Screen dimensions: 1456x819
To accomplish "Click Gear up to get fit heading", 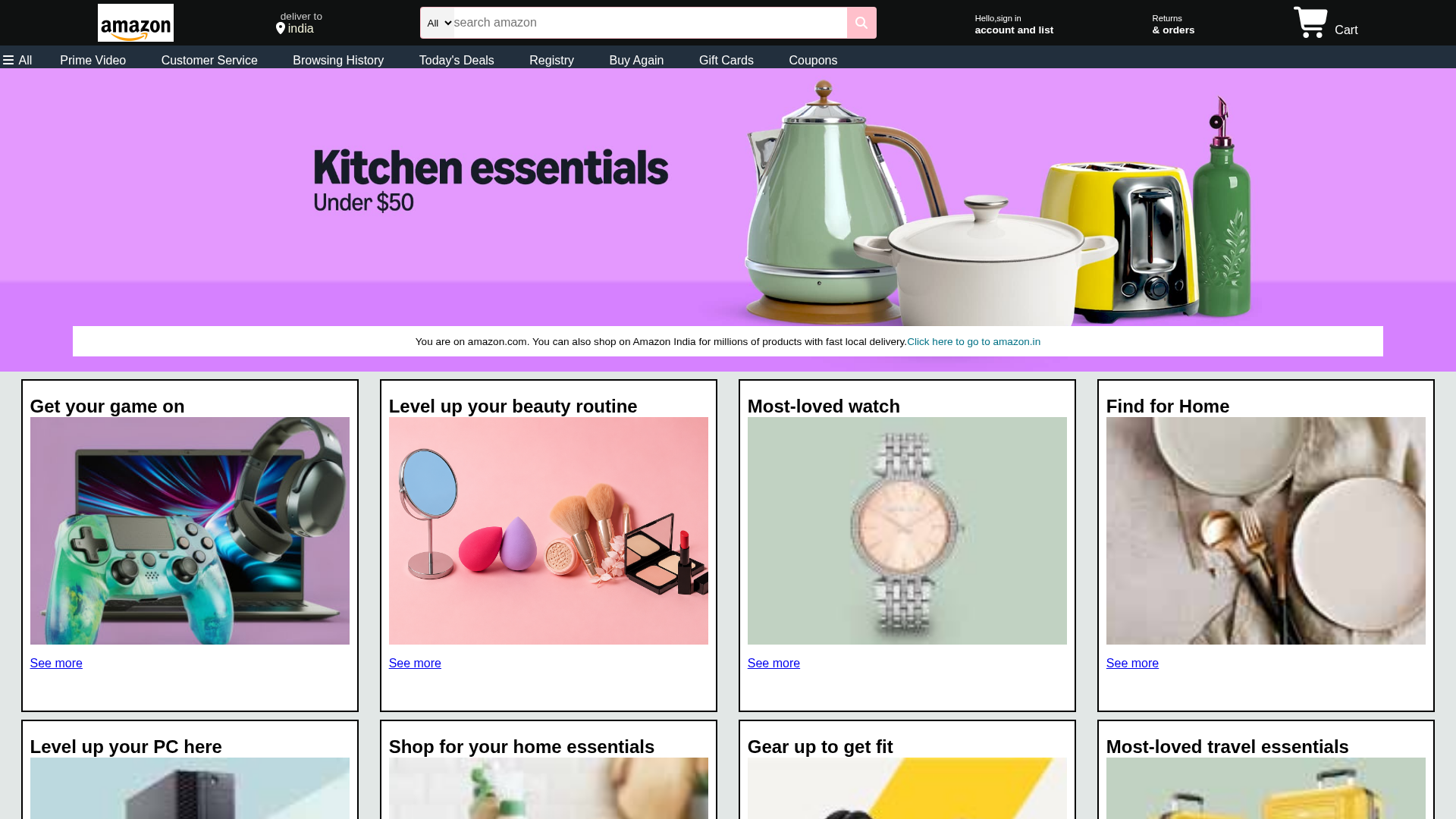I will [821, 747].
